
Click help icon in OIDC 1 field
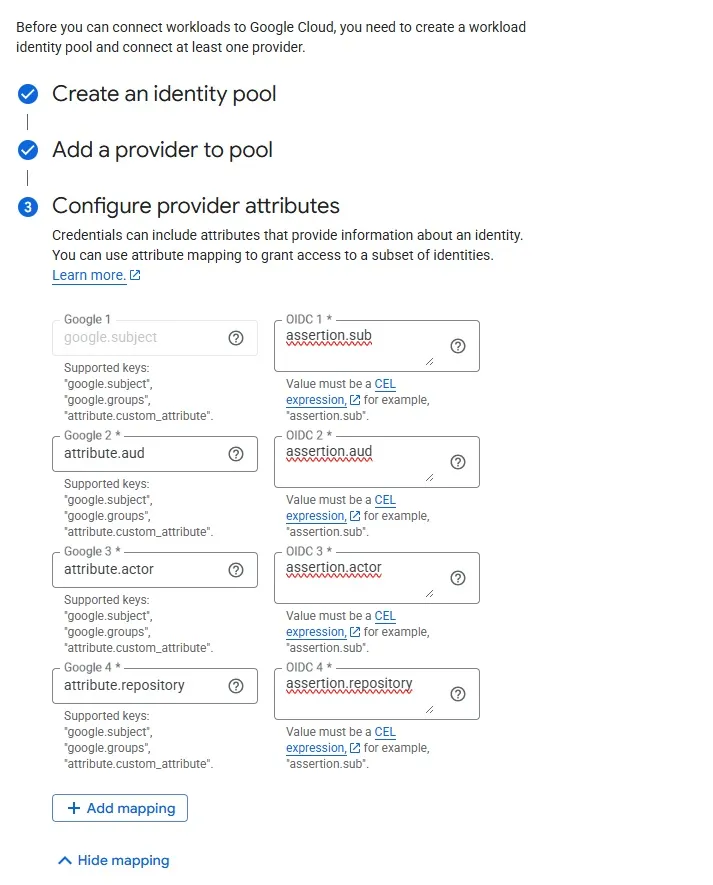pos(458,346)
